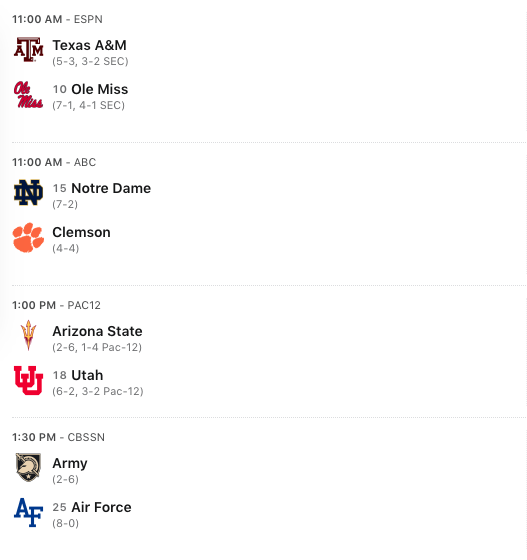The width and height of the screenshot is (527, 560).
Task: Open the Clemson team link
Action: coord(81,232)
